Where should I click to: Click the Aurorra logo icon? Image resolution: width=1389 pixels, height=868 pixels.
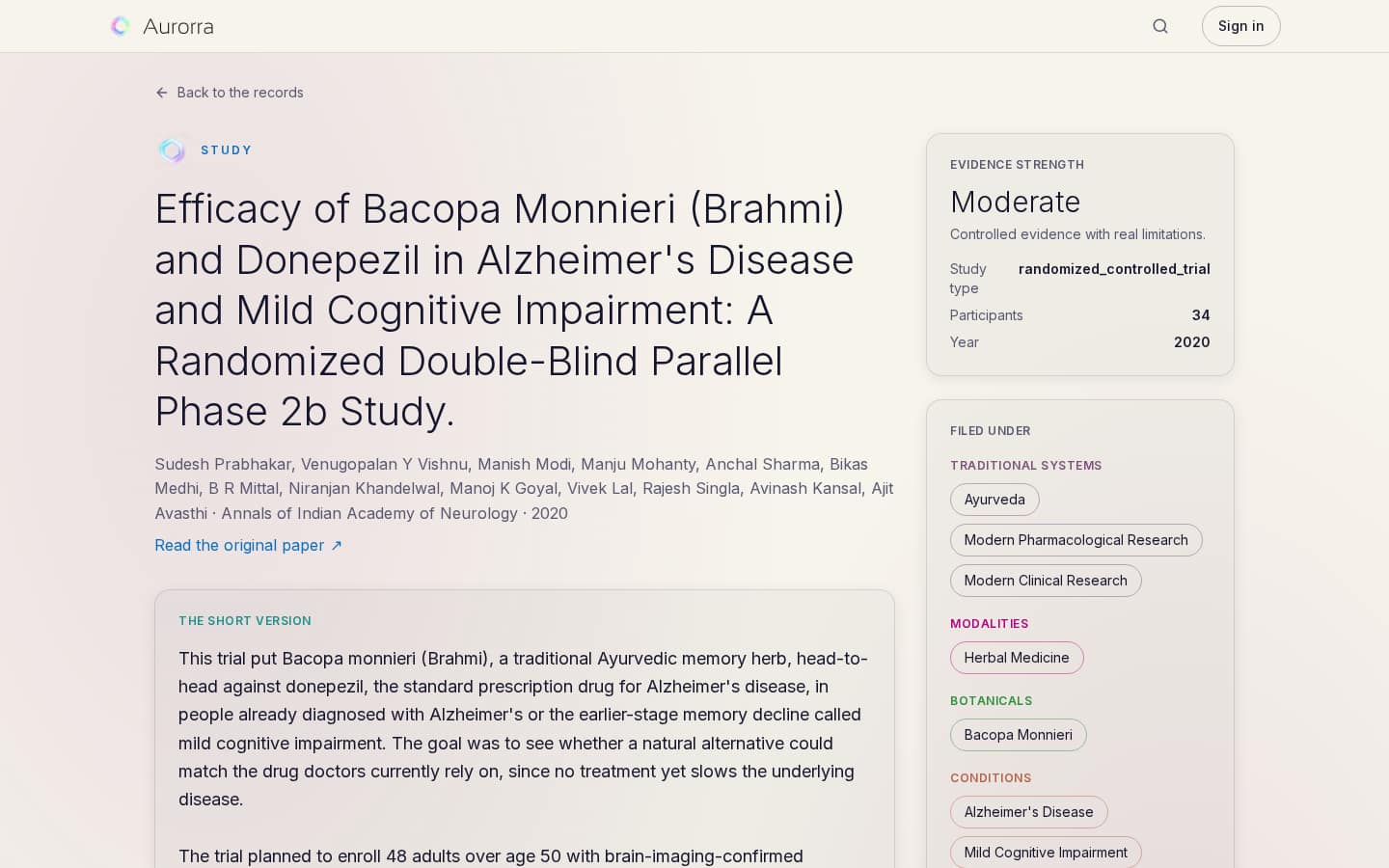121,26
